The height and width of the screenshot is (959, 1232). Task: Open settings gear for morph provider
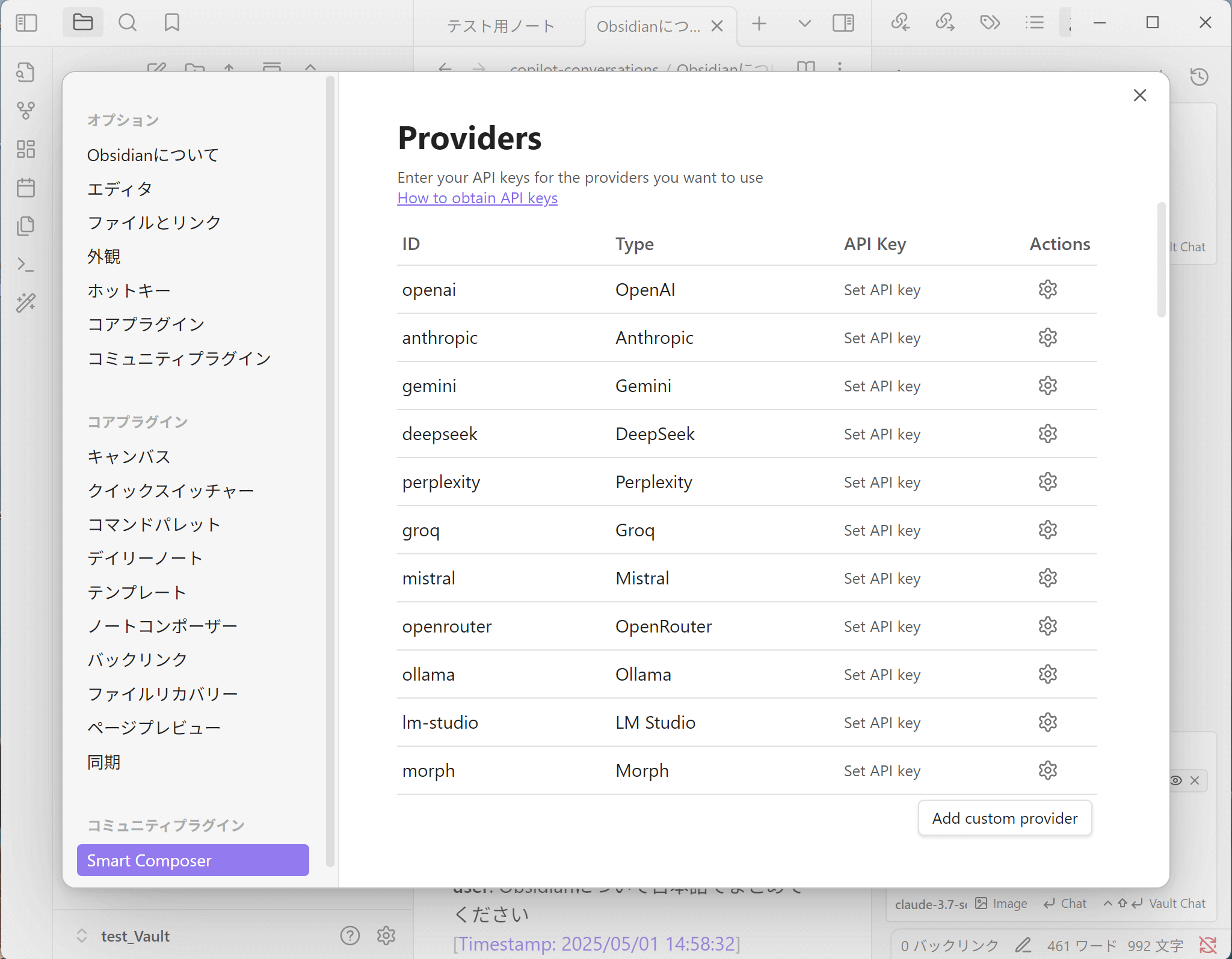point(1047,770)
